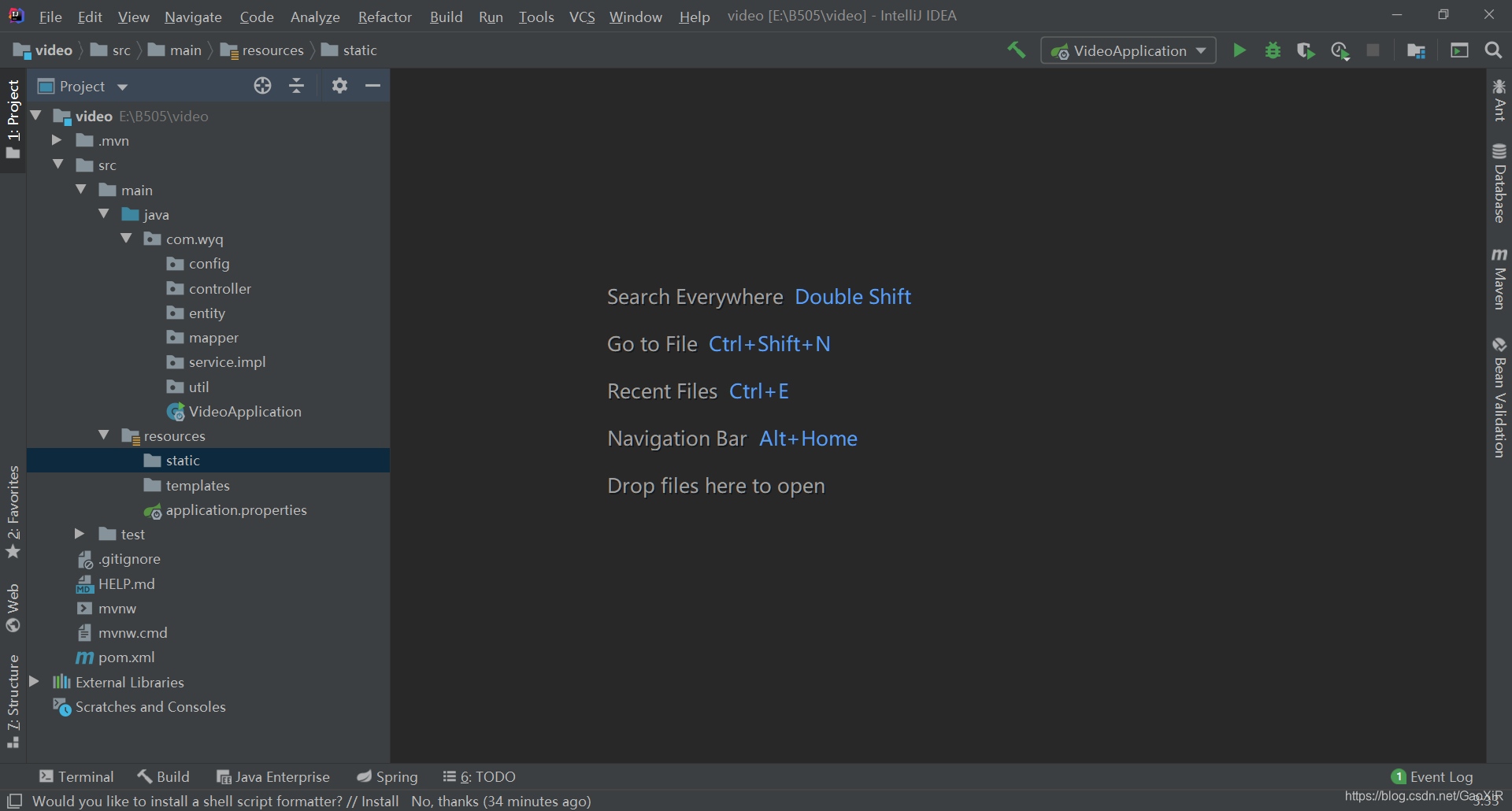The image size is (1512, 811).
Task: Open the Build menu
Action: click(x=446, y=17)
